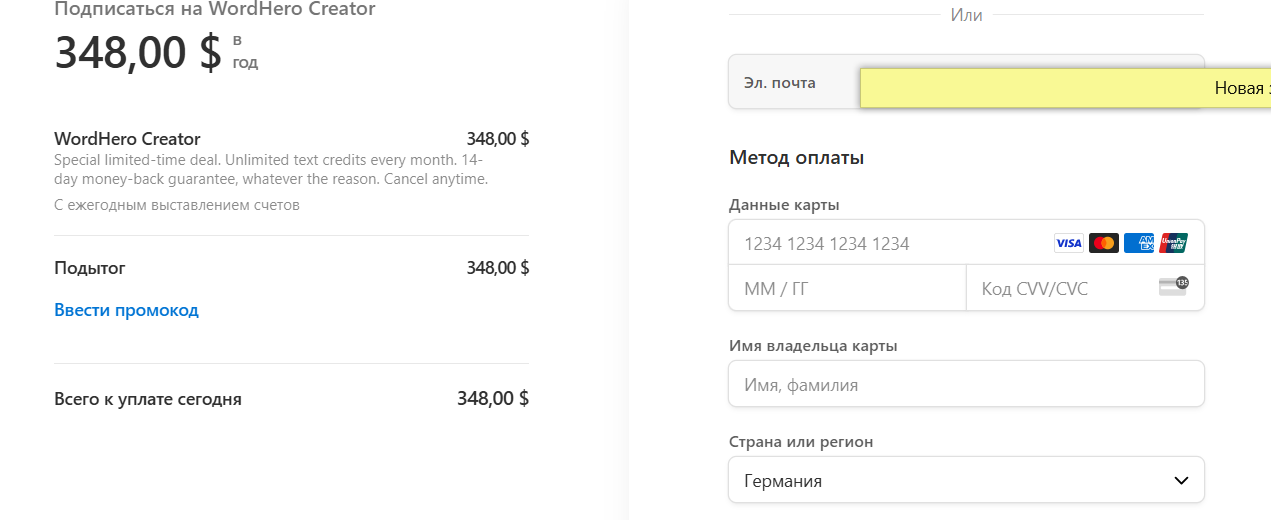Click the American Express logo
1271x520 pixels.
coord(1138,243)
